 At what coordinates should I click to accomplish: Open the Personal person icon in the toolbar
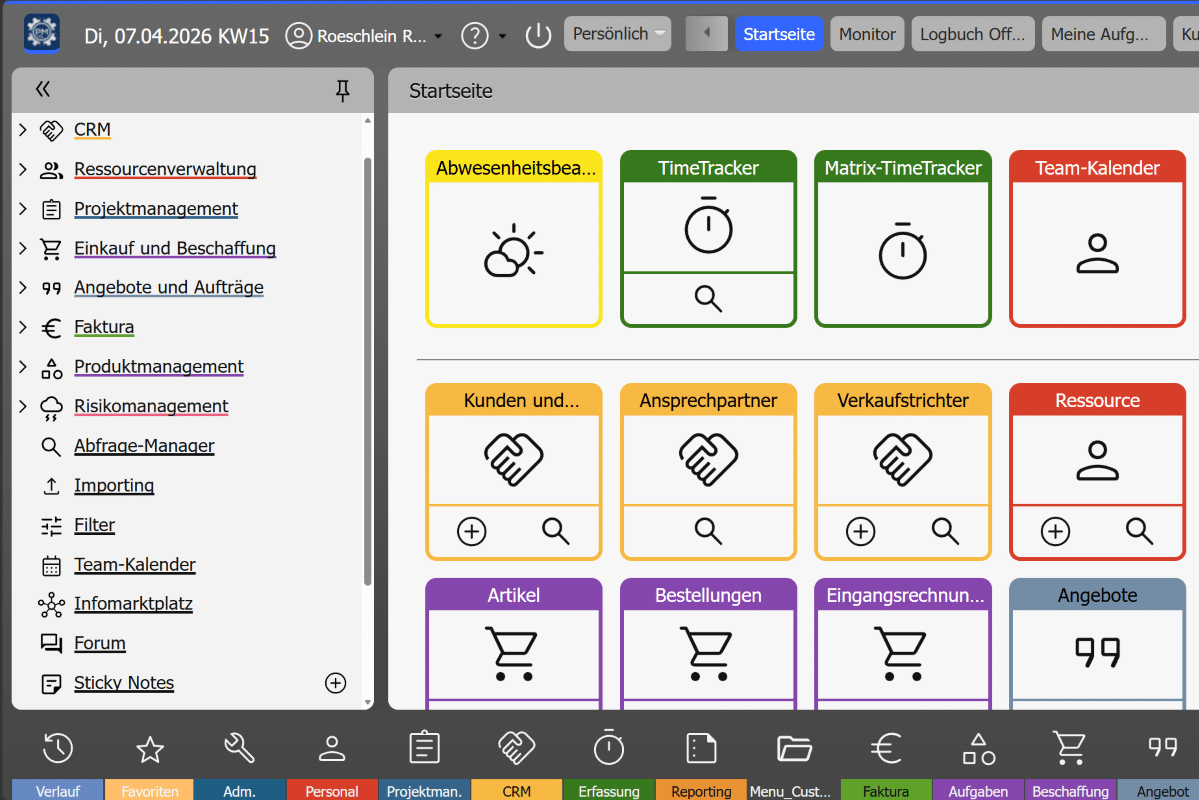[332, 747]
